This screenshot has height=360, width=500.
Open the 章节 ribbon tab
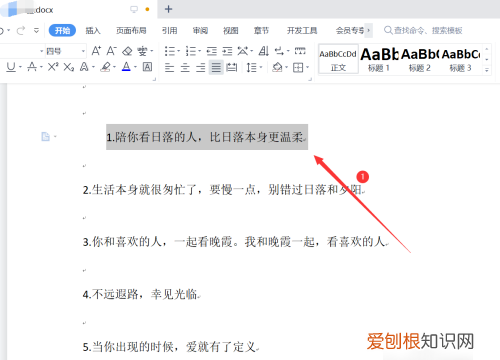pyautogui.click(x=261, y=31)
